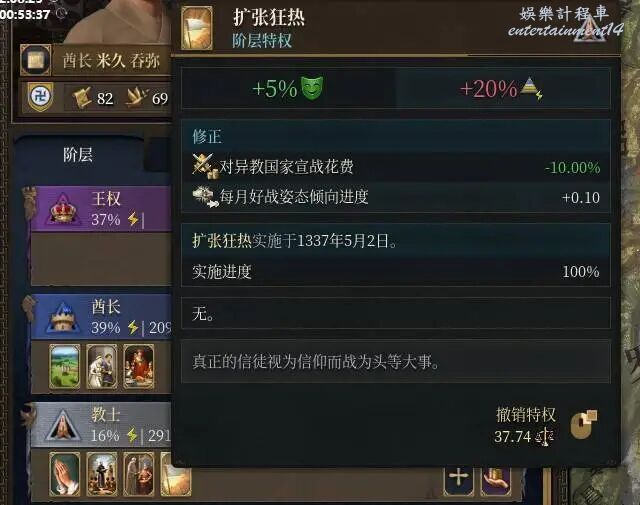This screenshot has width=640, height=505.
Task: Click the ruler name 酋长 米久 吞弥
Action: pos(111,61)
